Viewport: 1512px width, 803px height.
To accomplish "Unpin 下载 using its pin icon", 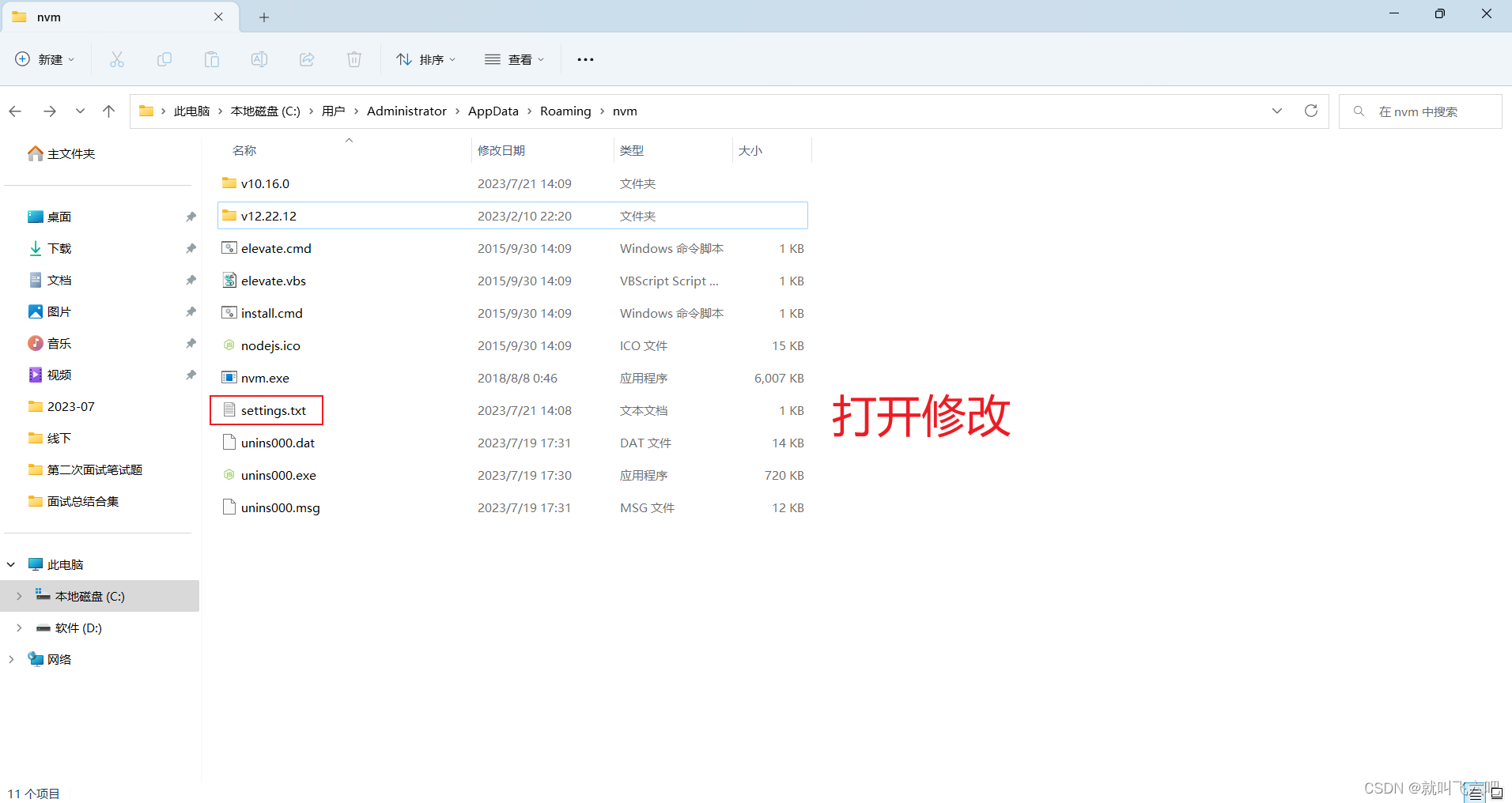I will (191, 248).
